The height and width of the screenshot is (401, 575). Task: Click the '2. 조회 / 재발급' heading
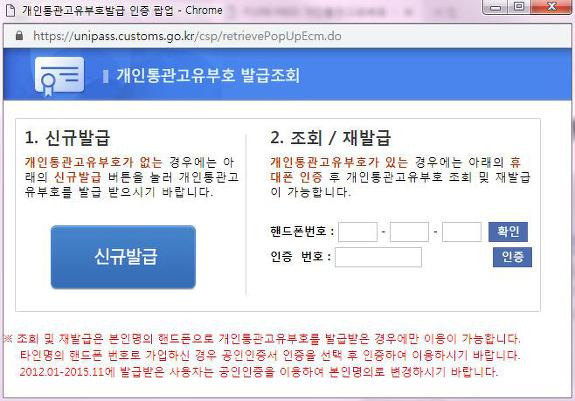330,138
